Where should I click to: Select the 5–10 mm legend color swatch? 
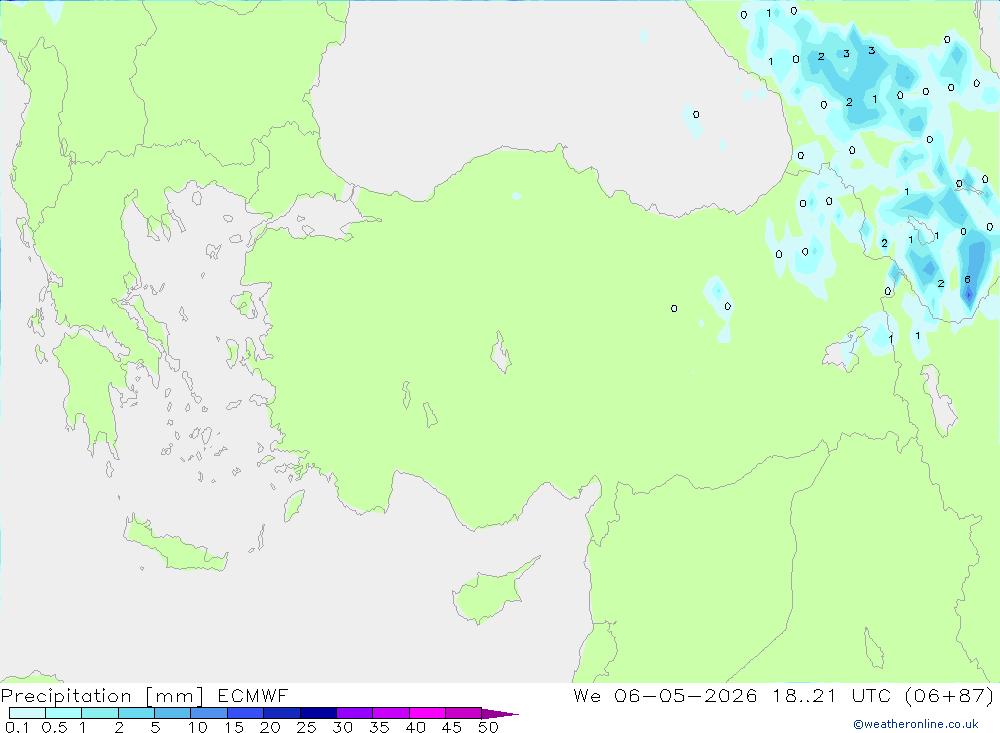pos(173,713)
